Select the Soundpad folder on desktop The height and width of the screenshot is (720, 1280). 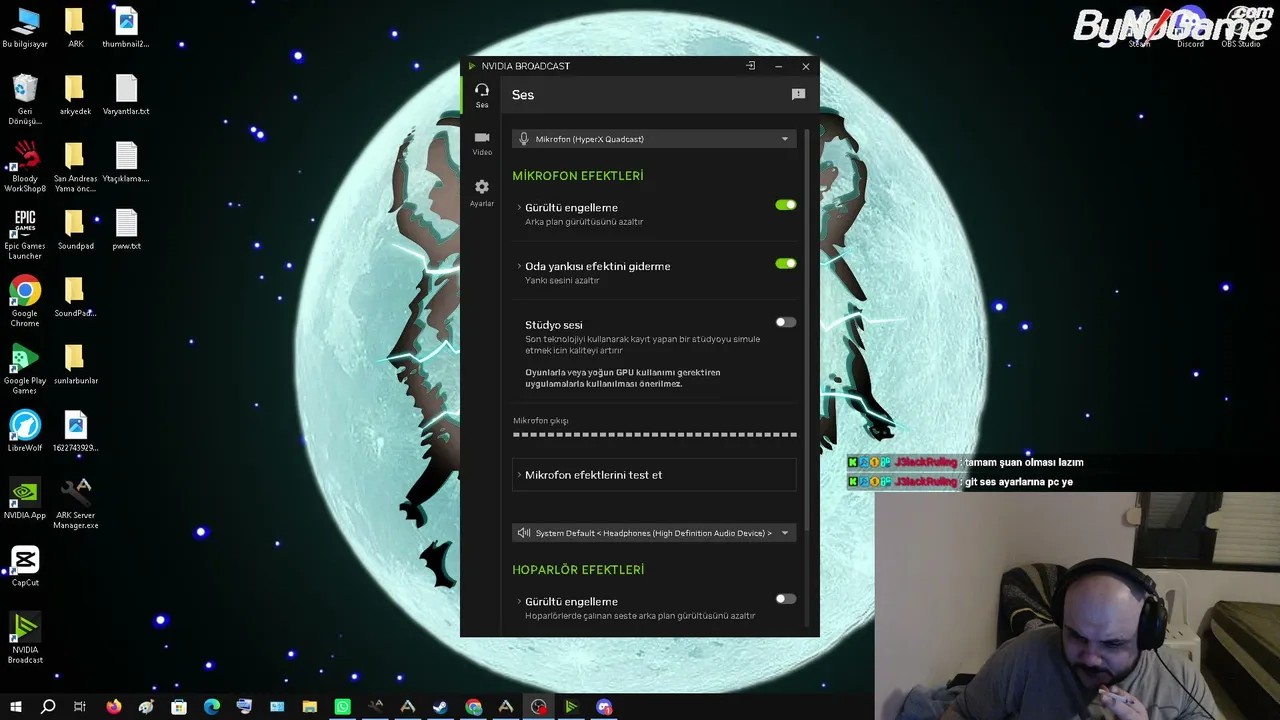[x=75, y=230]
